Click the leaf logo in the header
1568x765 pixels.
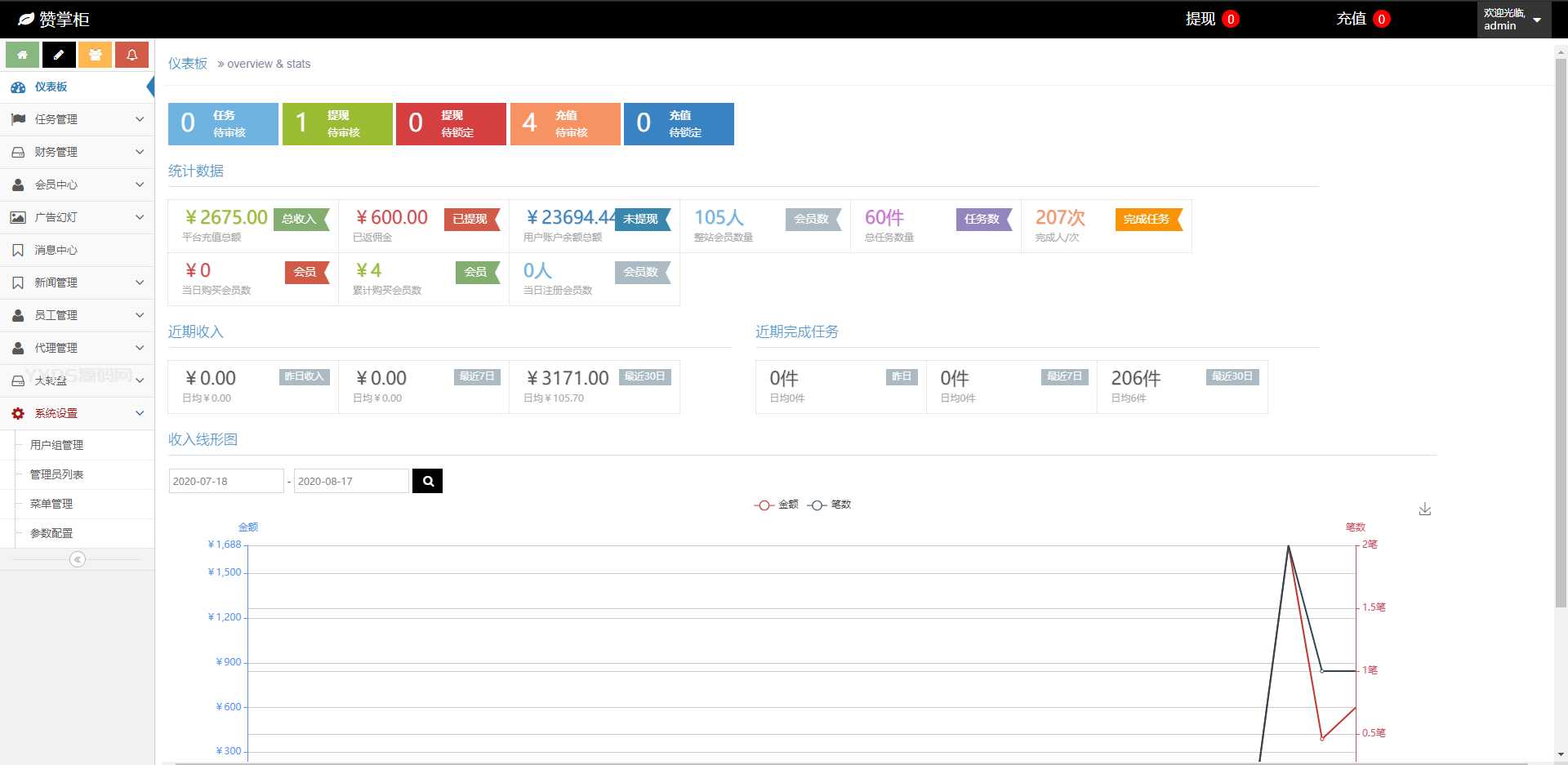pos(26,19)
